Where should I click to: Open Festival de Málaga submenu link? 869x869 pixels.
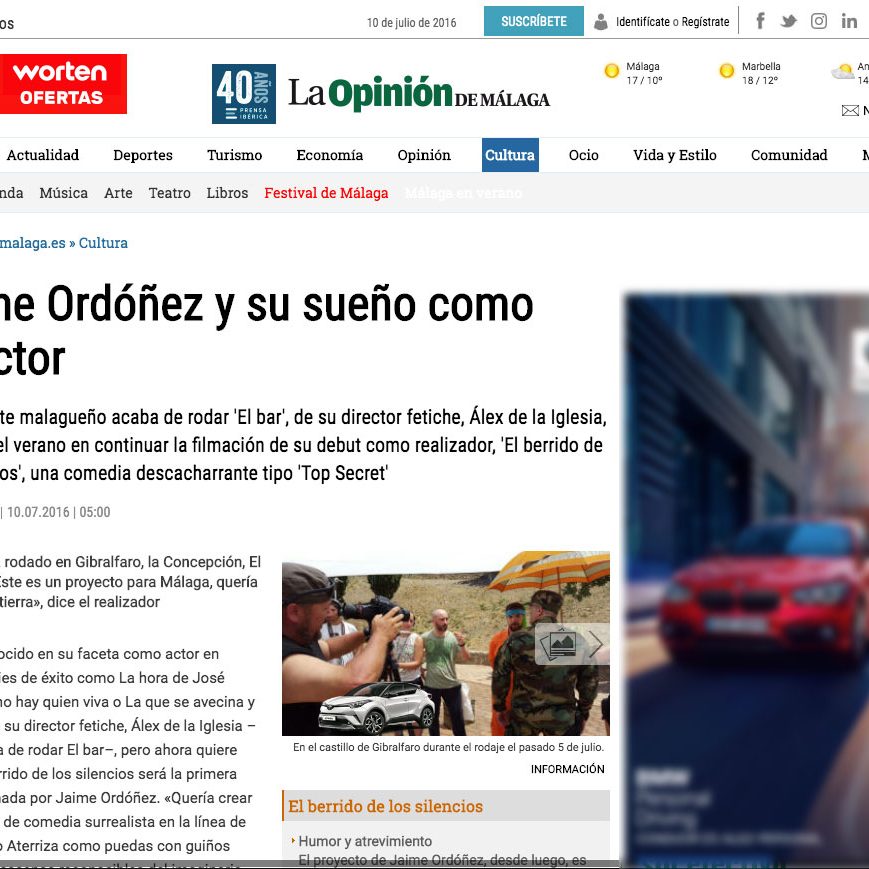click(326, 193)
